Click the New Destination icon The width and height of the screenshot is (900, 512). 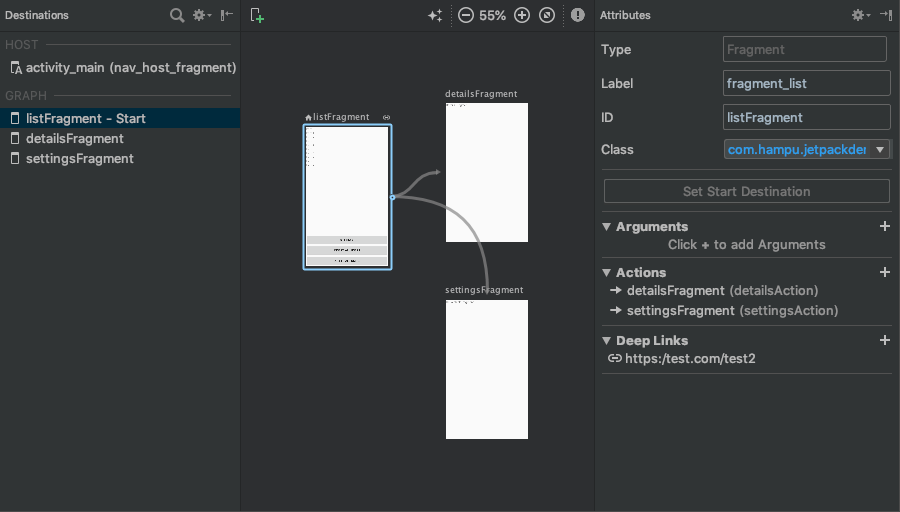click(257, 15)
